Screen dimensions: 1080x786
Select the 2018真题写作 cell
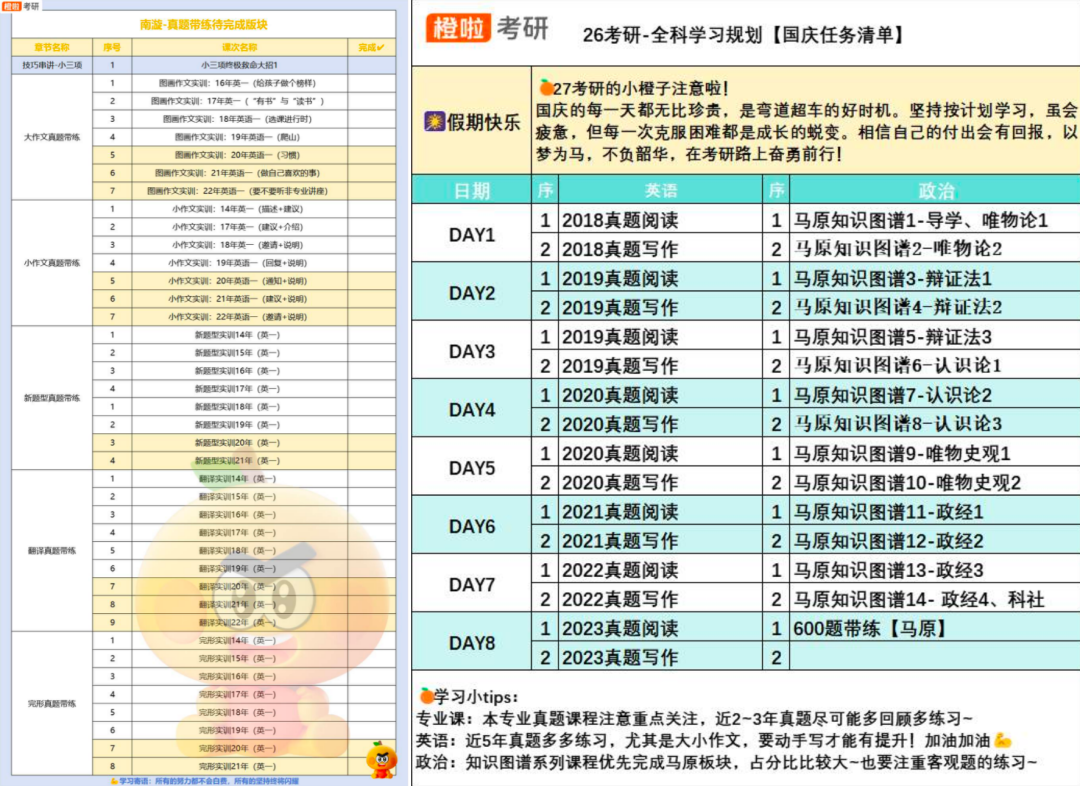[x=661, y=249]
